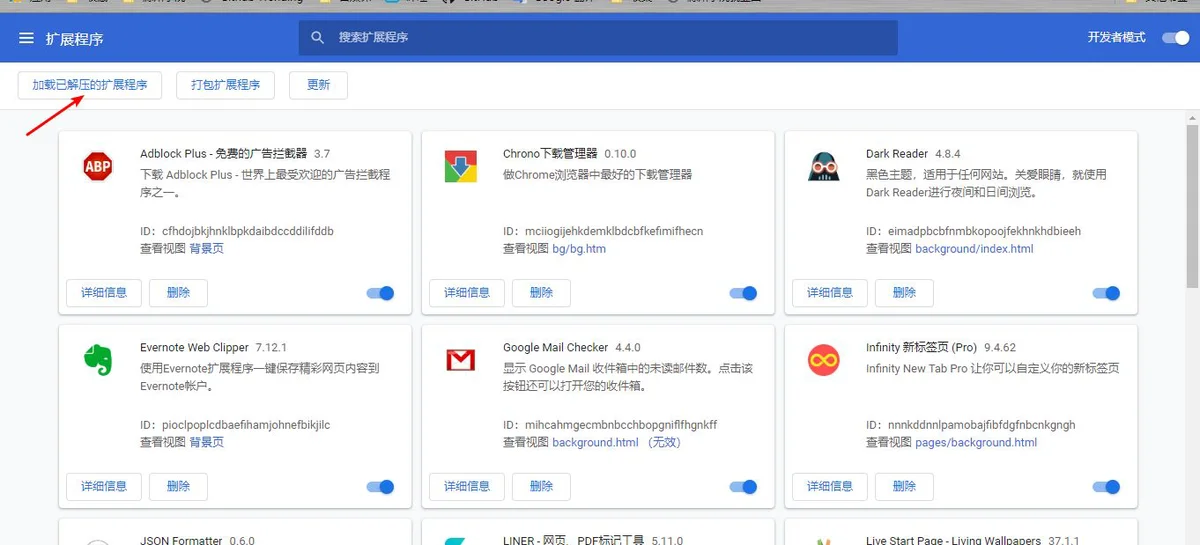Open the hamburger main menu
The width and height of the screenshot is (1200, 545).
click(x=26, y=38)
